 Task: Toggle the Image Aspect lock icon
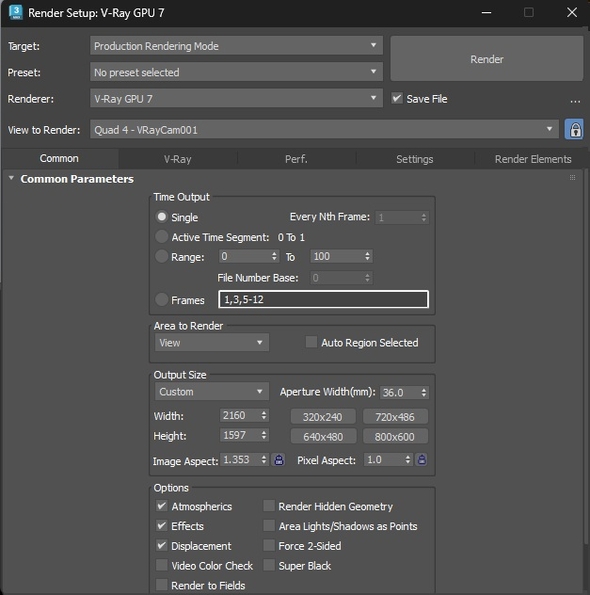279,460
